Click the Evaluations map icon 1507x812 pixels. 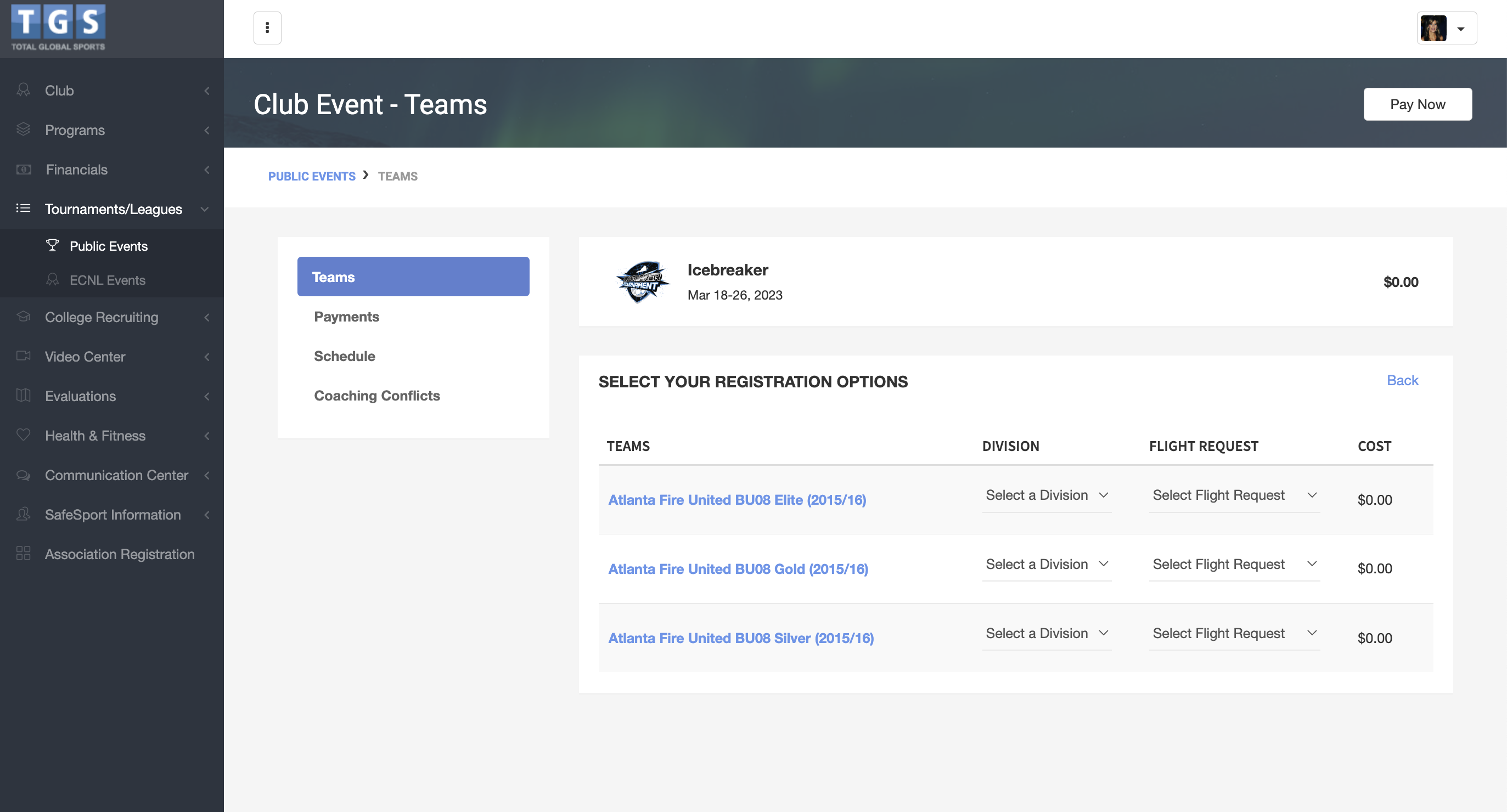(24, 396)
